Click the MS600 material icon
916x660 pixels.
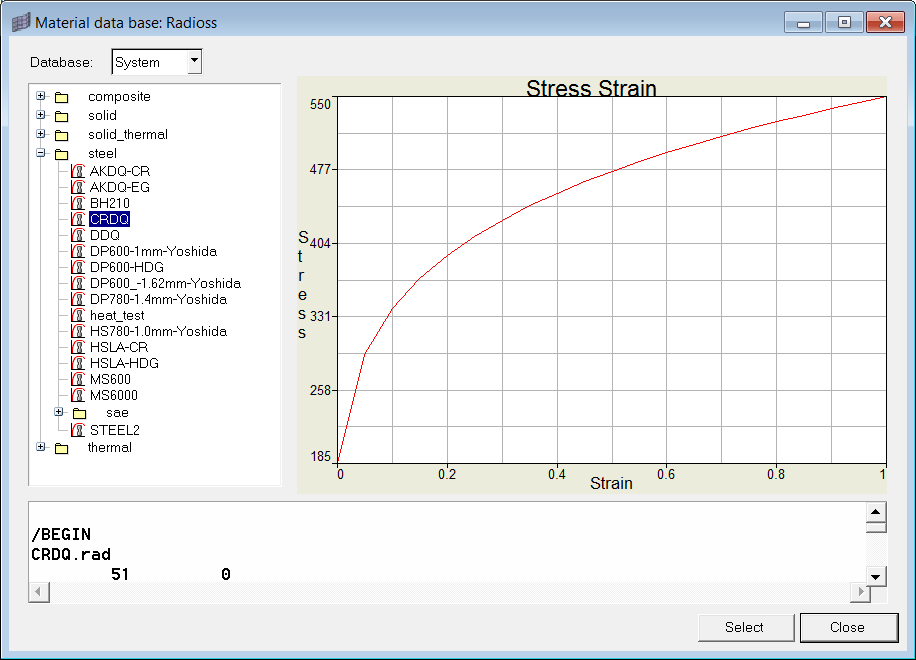point(78,379)
